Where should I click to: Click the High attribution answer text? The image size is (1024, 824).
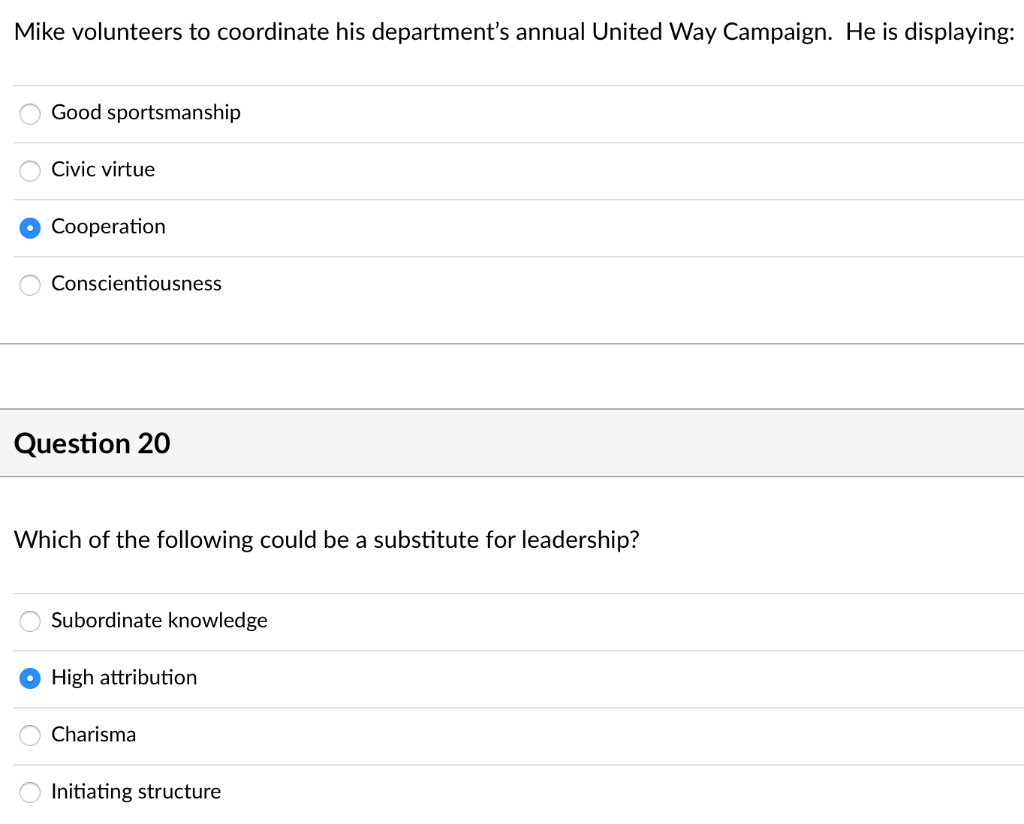coord(124,677)
